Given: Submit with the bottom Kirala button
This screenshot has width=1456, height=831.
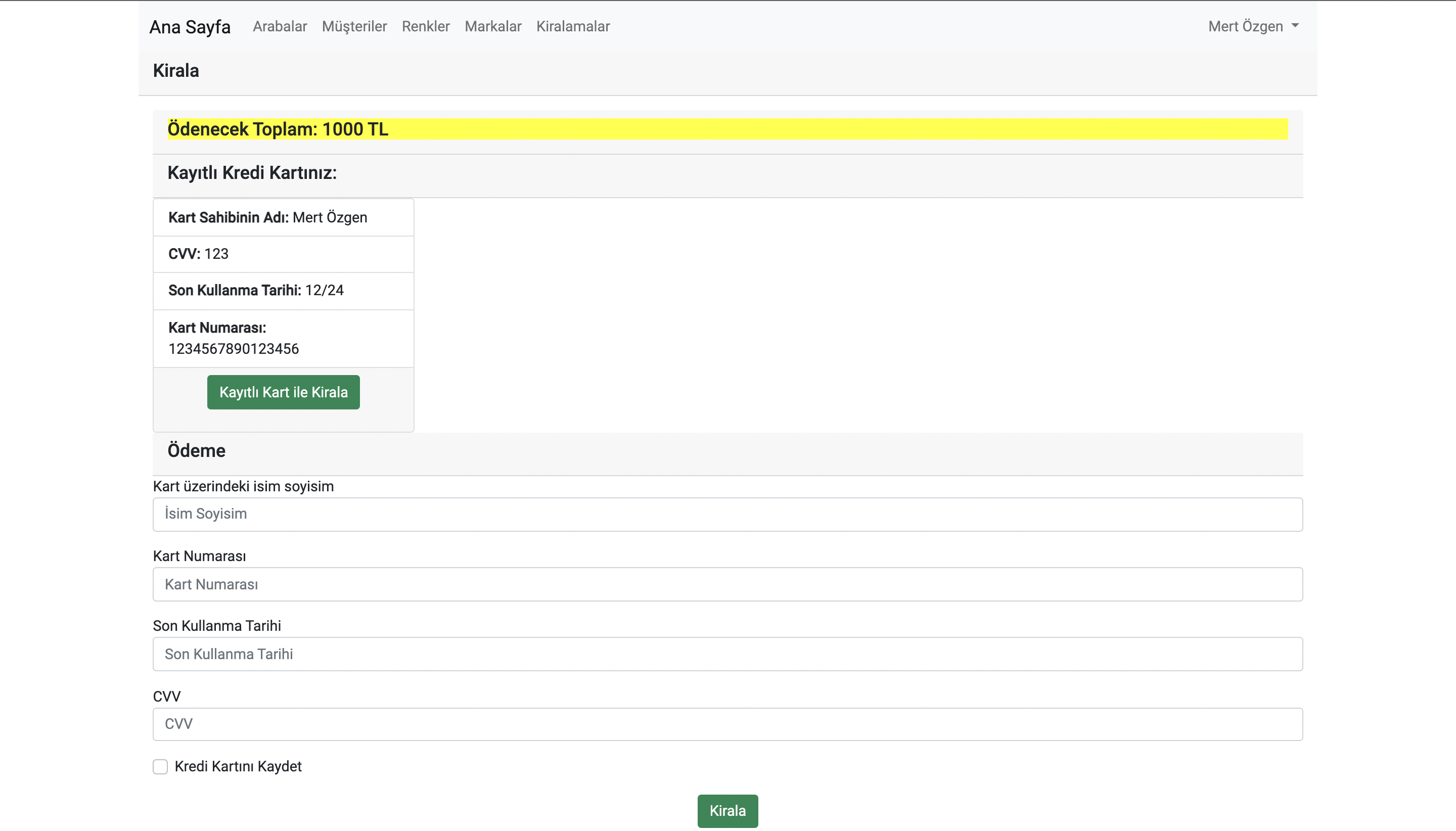Looking at the screenshot, I should (727, 811).
